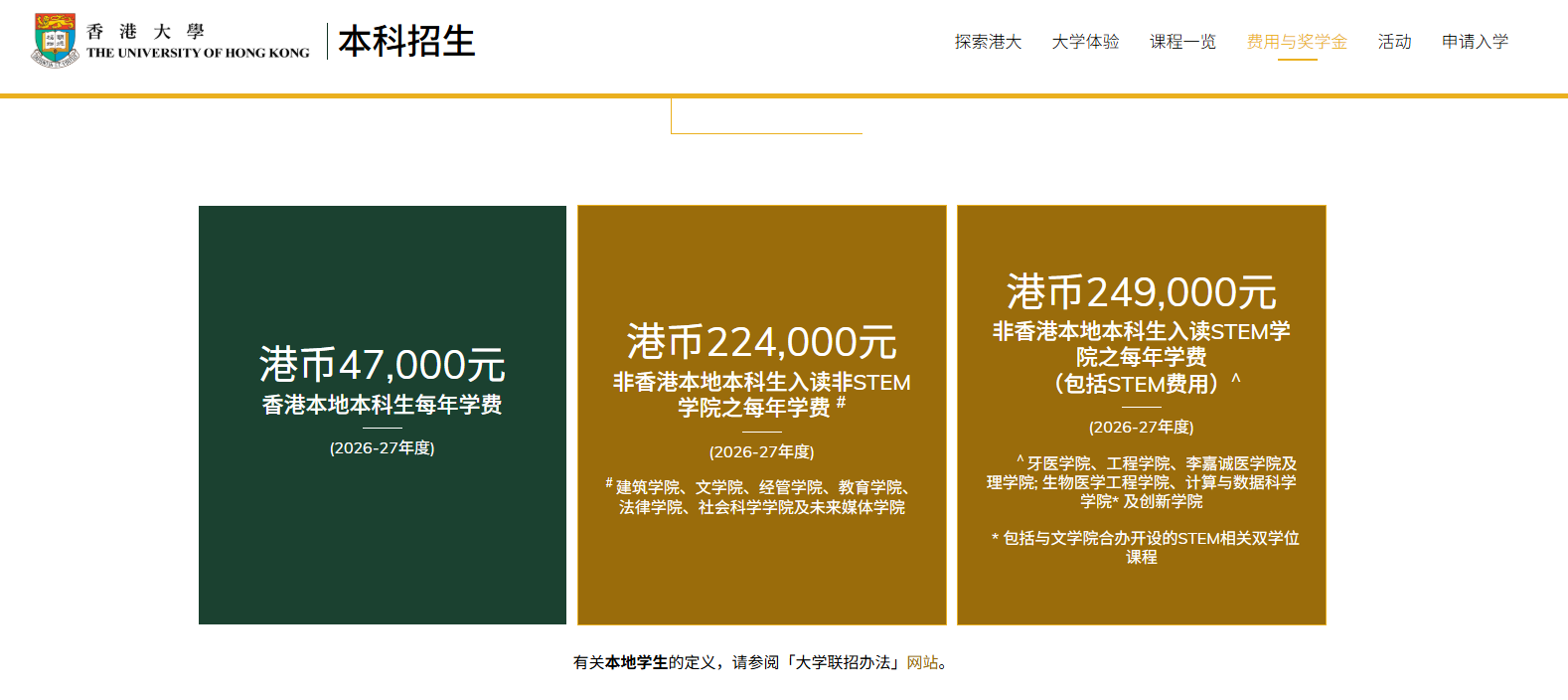
Task: Open the 申请入学 menu
Action: pos(1475,42)
